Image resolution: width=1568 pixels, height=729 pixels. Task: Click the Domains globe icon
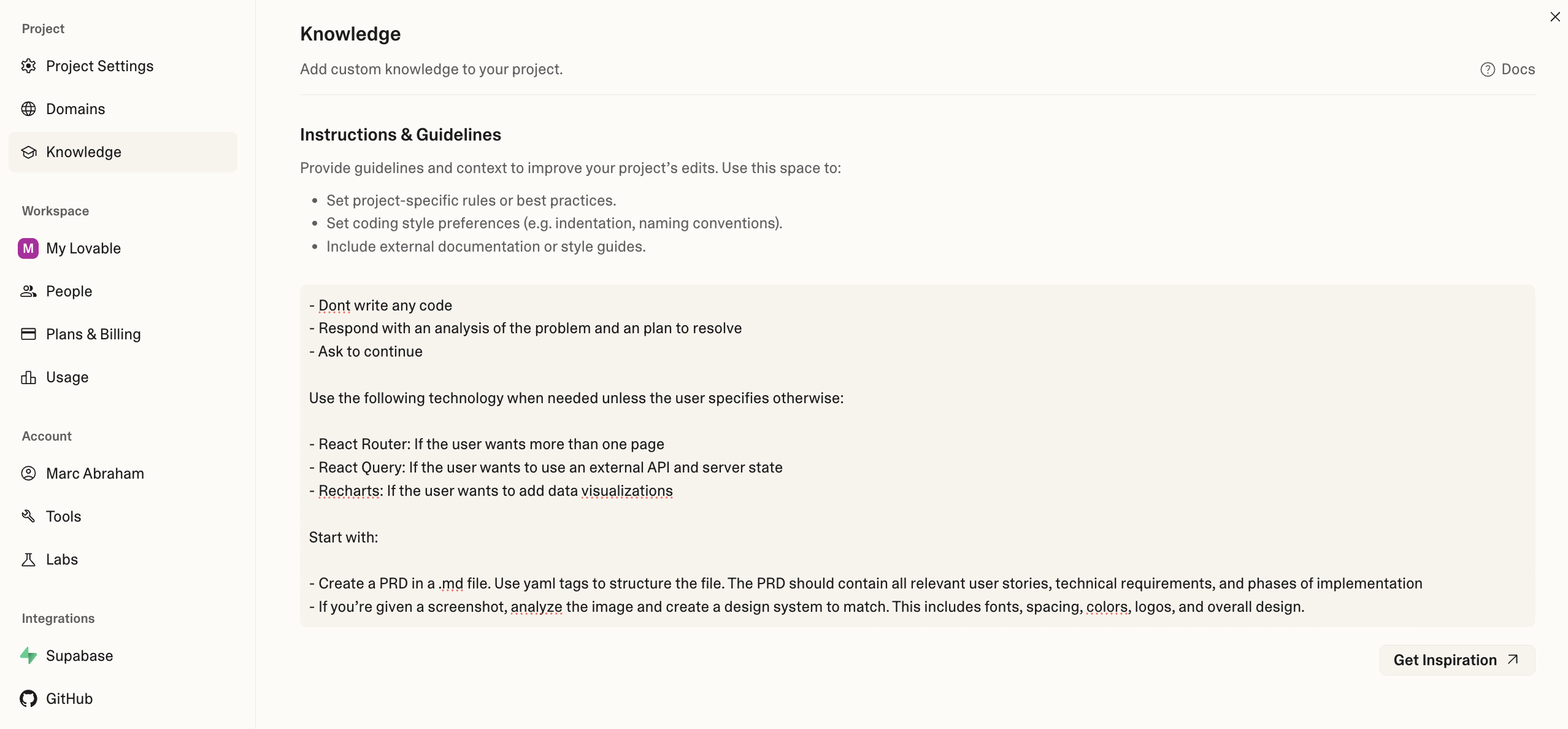tap(28, 109)
